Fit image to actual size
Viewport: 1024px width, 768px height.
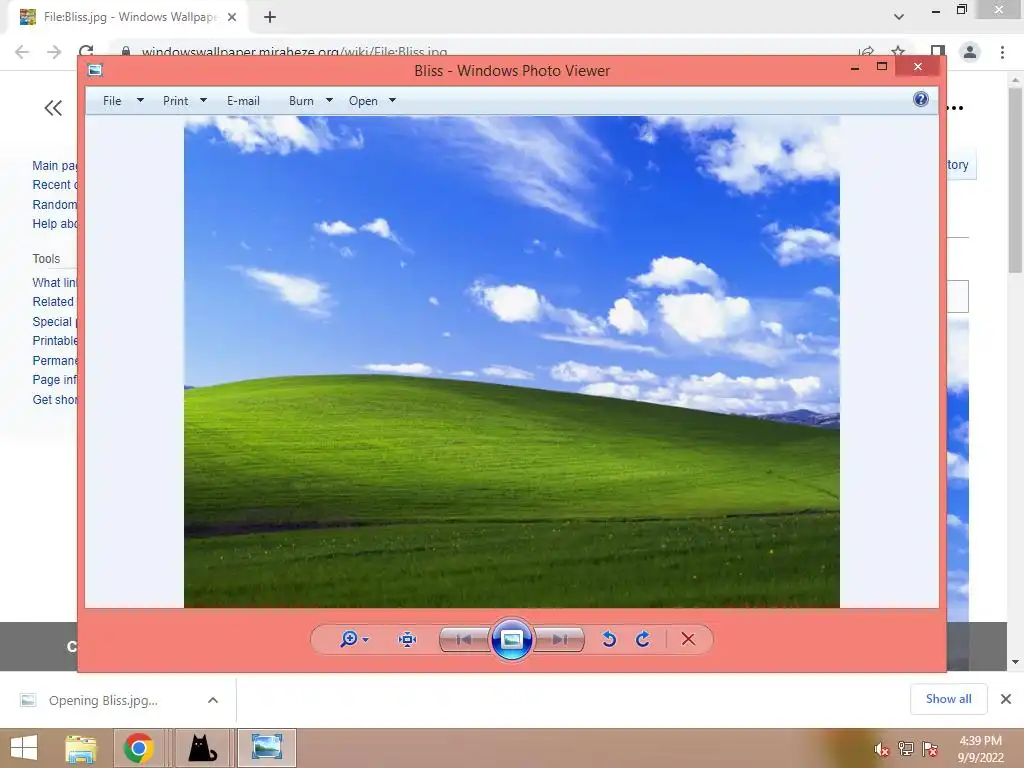pos(408,639)
